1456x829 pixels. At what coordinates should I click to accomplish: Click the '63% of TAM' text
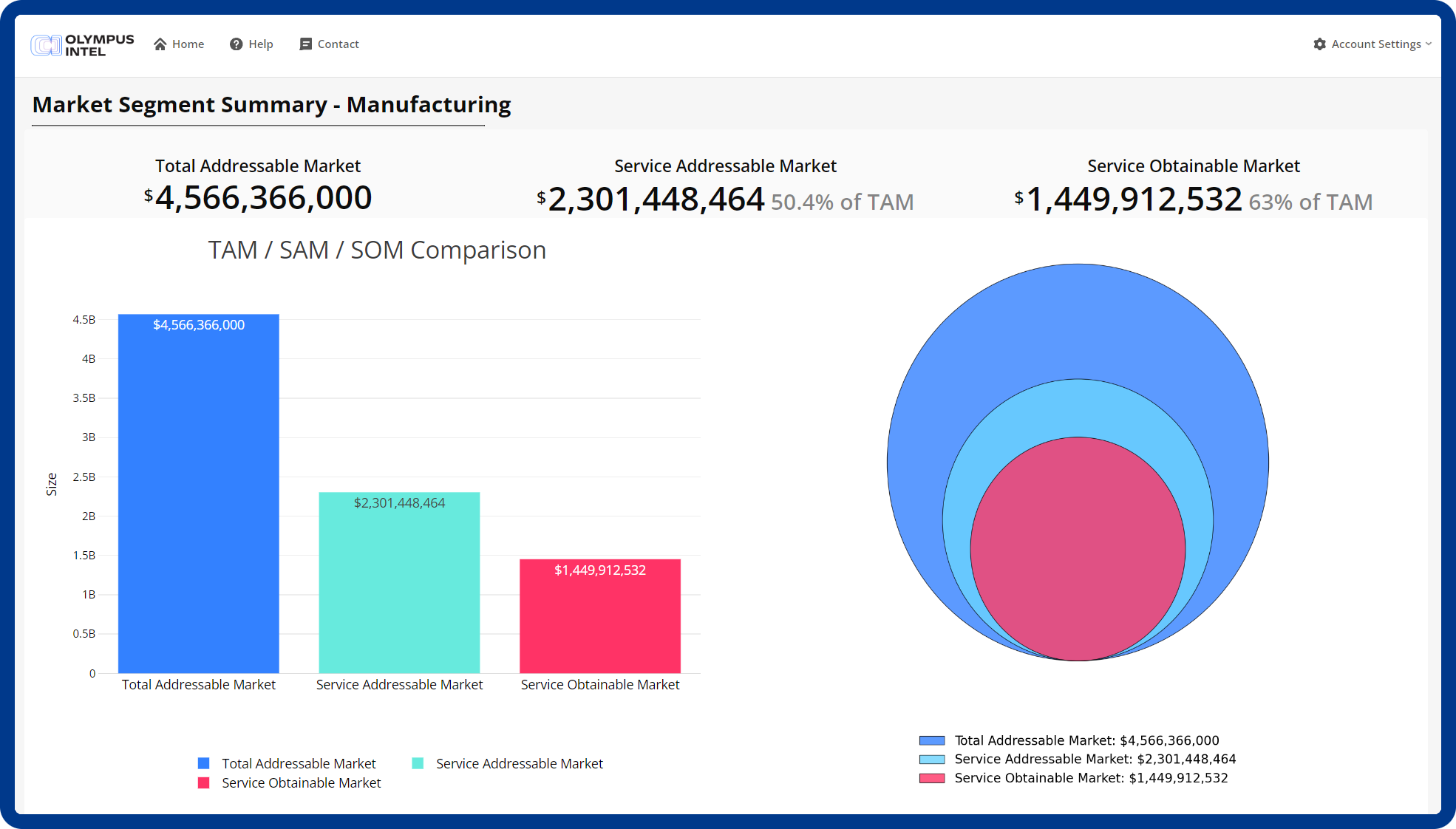(1310, 202)
